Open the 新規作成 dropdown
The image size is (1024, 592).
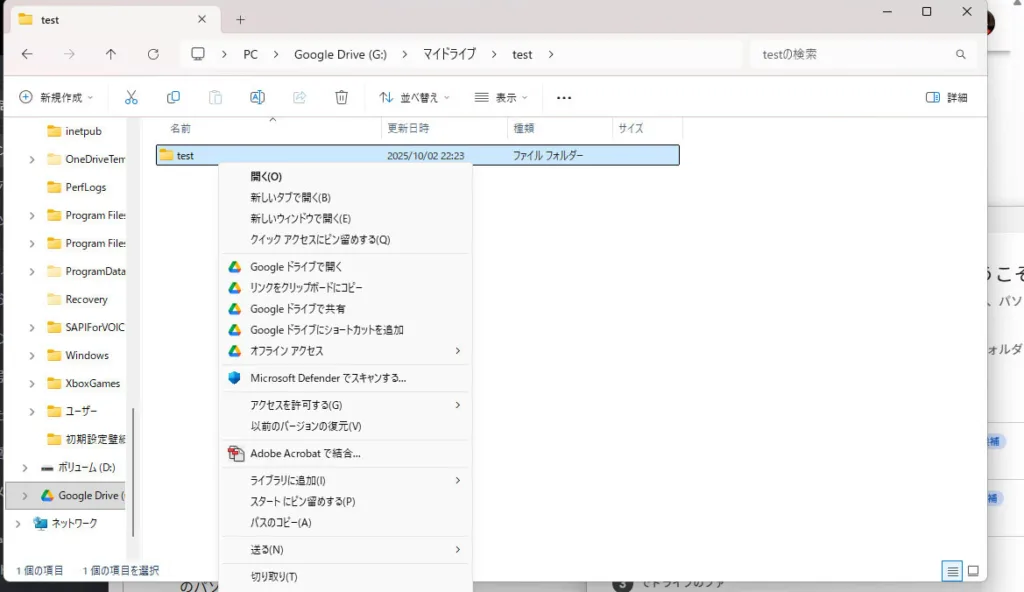pyautogui.click(x=56, y=97)
